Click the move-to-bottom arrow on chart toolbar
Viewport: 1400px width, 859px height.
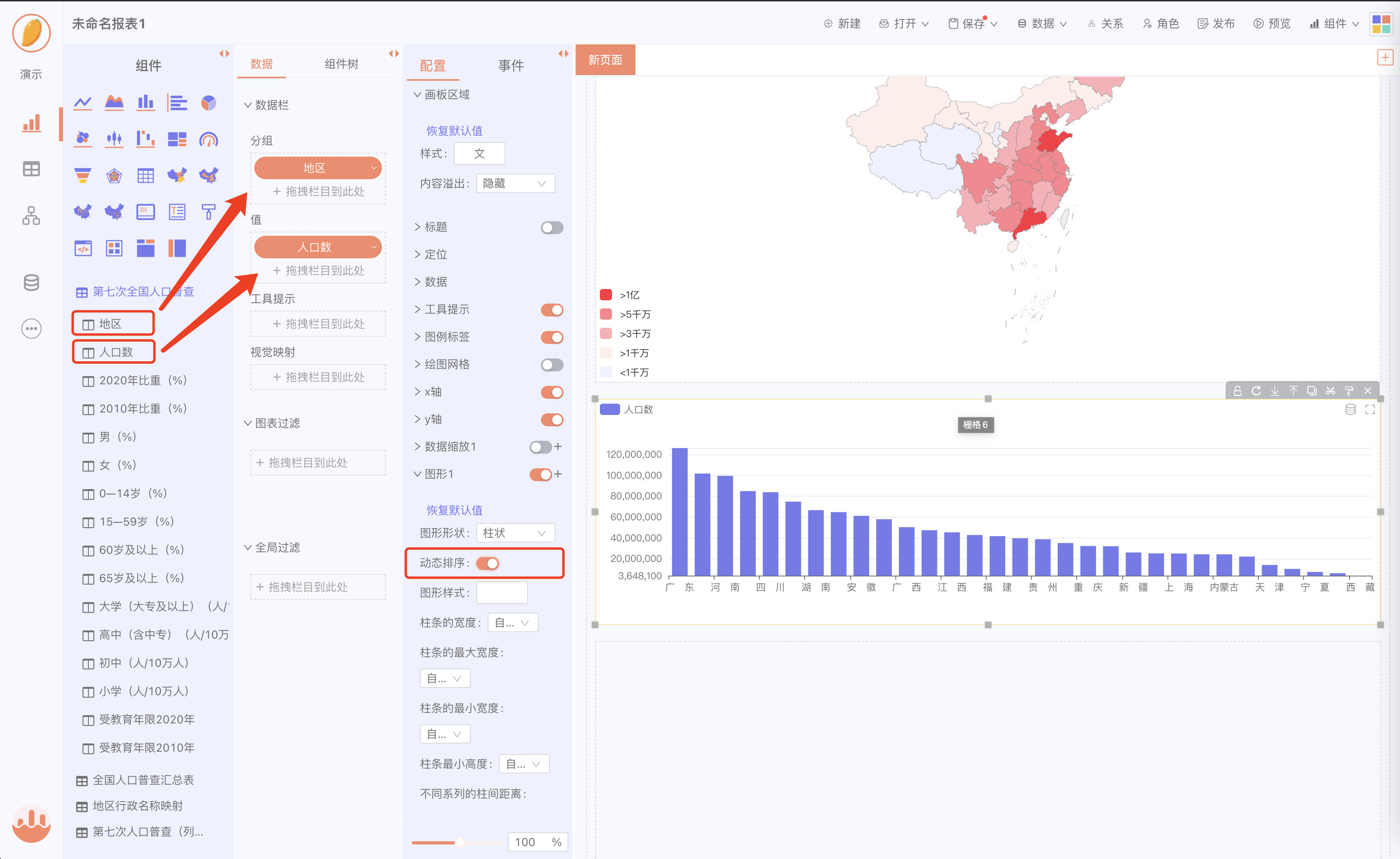pos(1275,391)
